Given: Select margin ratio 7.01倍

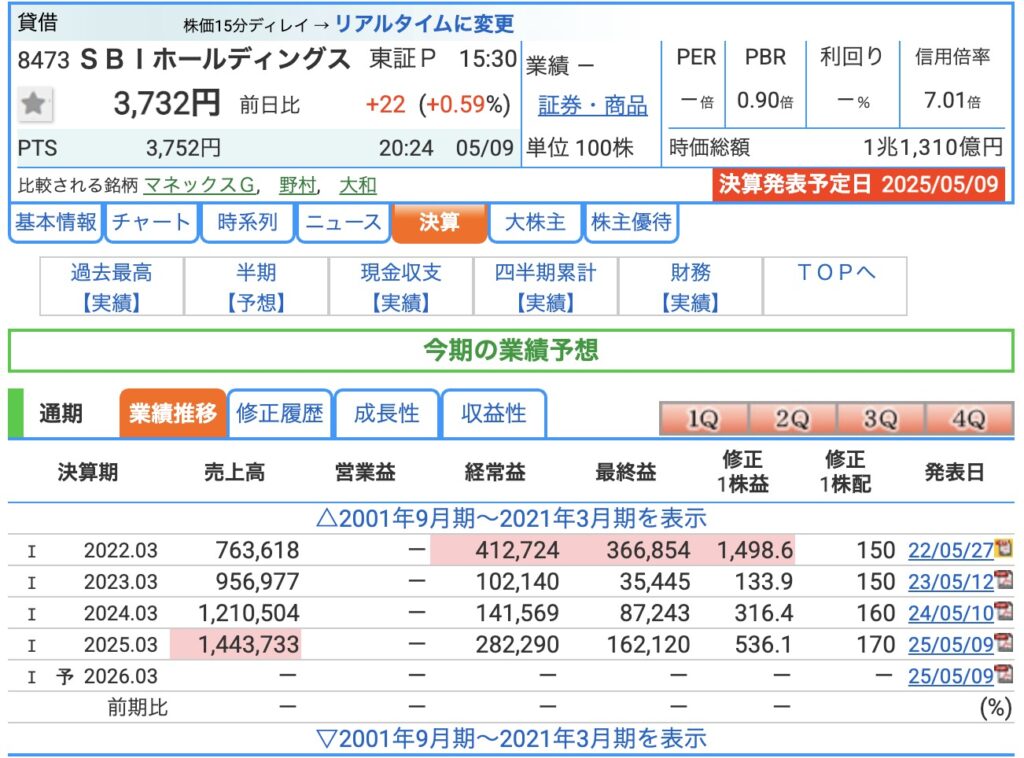Looking at the screenshot, I should (x=952, y=101).
